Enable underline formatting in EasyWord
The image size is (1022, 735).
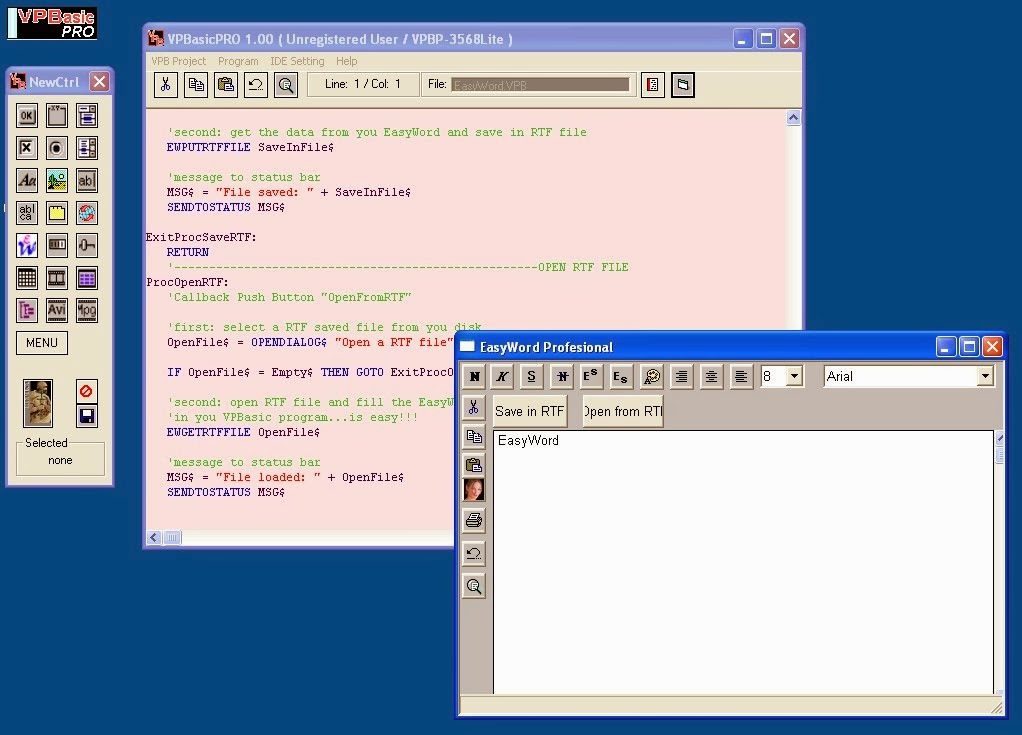(x=530, y=376)
